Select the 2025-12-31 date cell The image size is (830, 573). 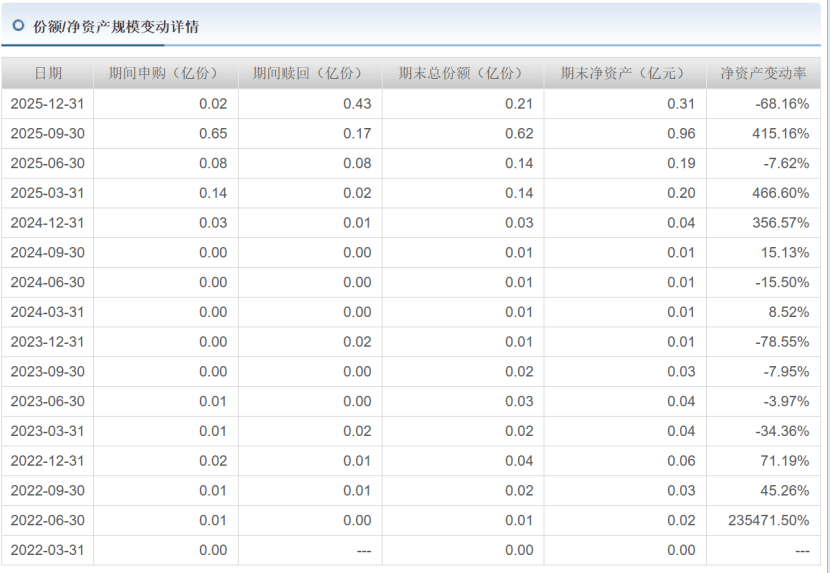point(48,104)
